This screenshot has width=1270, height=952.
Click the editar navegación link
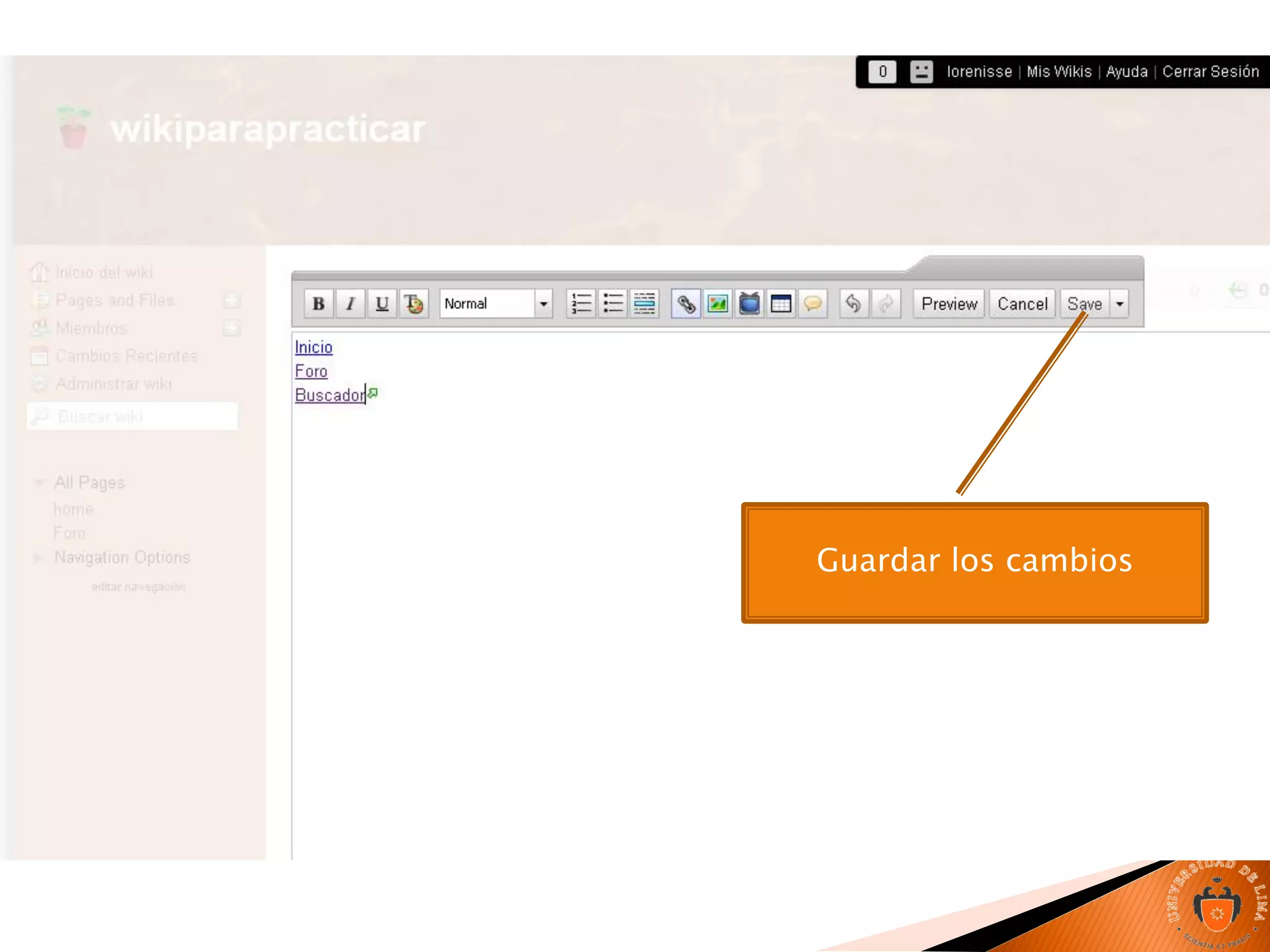[x=138, y=587]
